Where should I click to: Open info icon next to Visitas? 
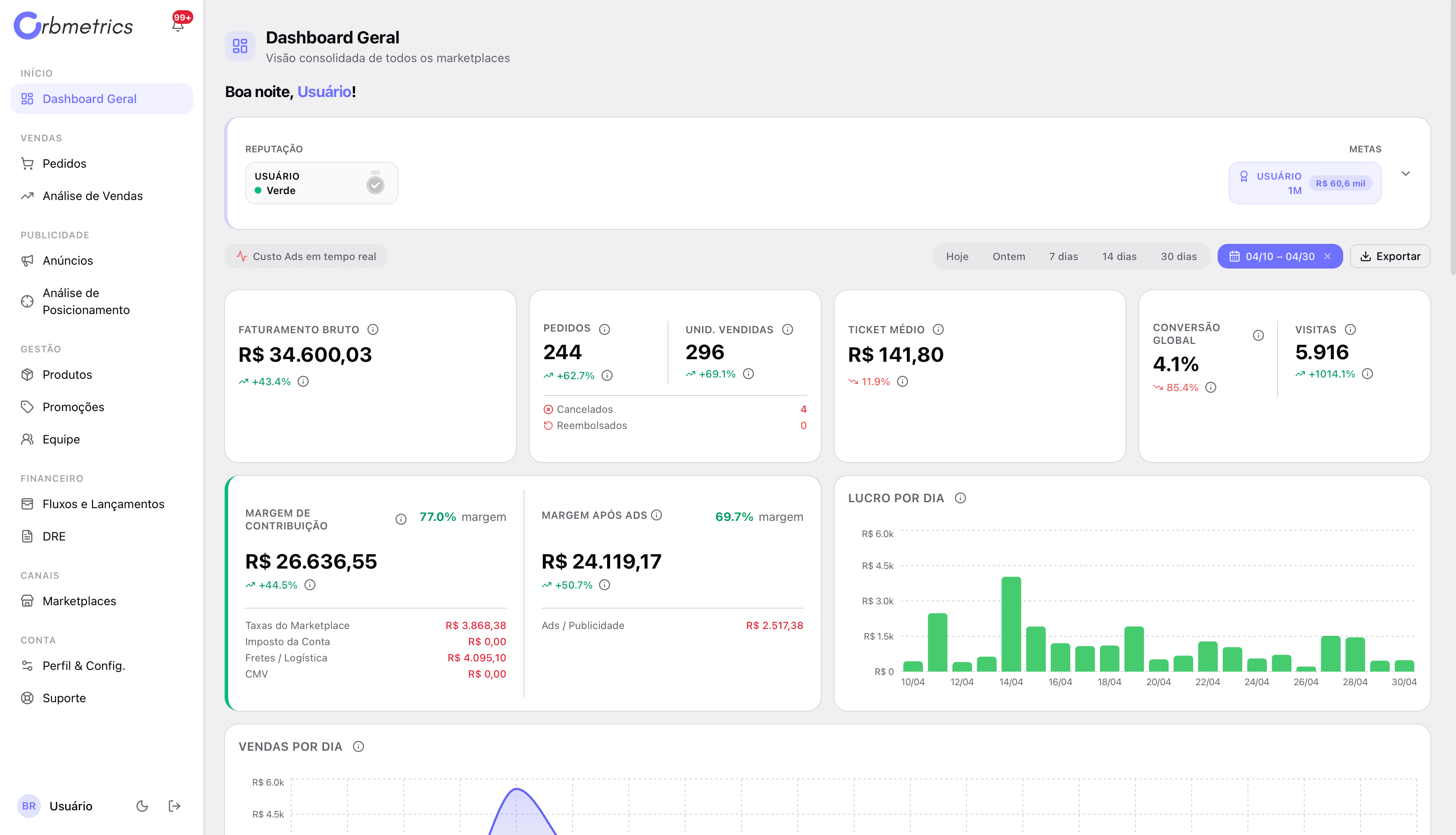1350,329
